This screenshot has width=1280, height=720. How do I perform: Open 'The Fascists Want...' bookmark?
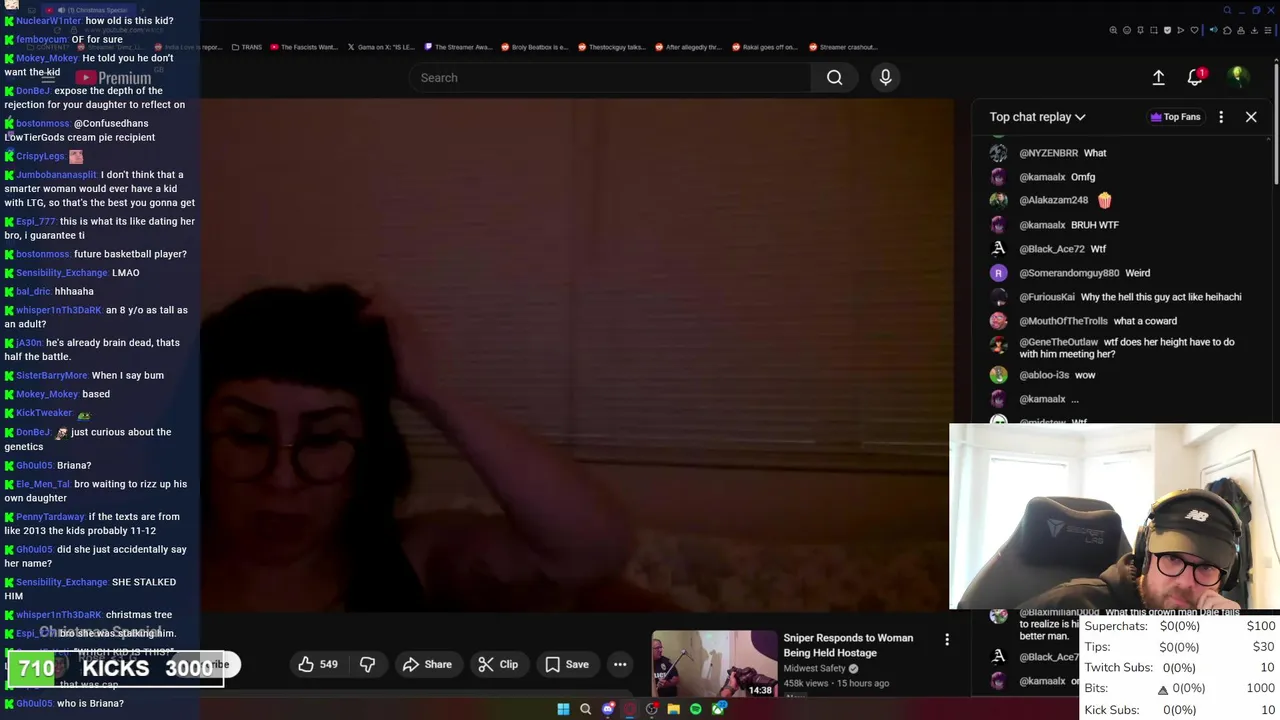pyautogui.click(x=304, y=47)
